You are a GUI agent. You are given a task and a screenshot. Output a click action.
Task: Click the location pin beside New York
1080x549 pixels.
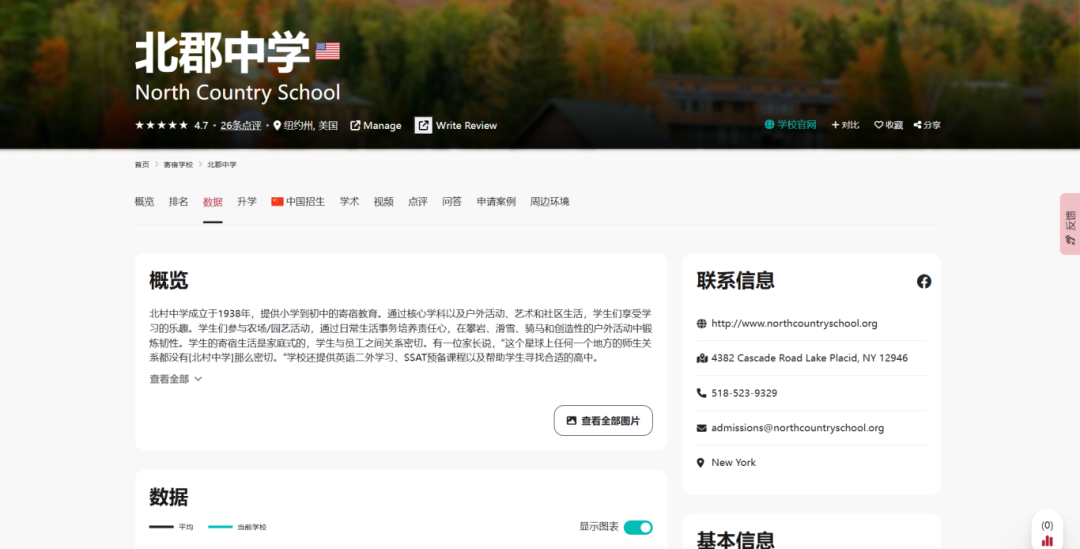[700, 462]
